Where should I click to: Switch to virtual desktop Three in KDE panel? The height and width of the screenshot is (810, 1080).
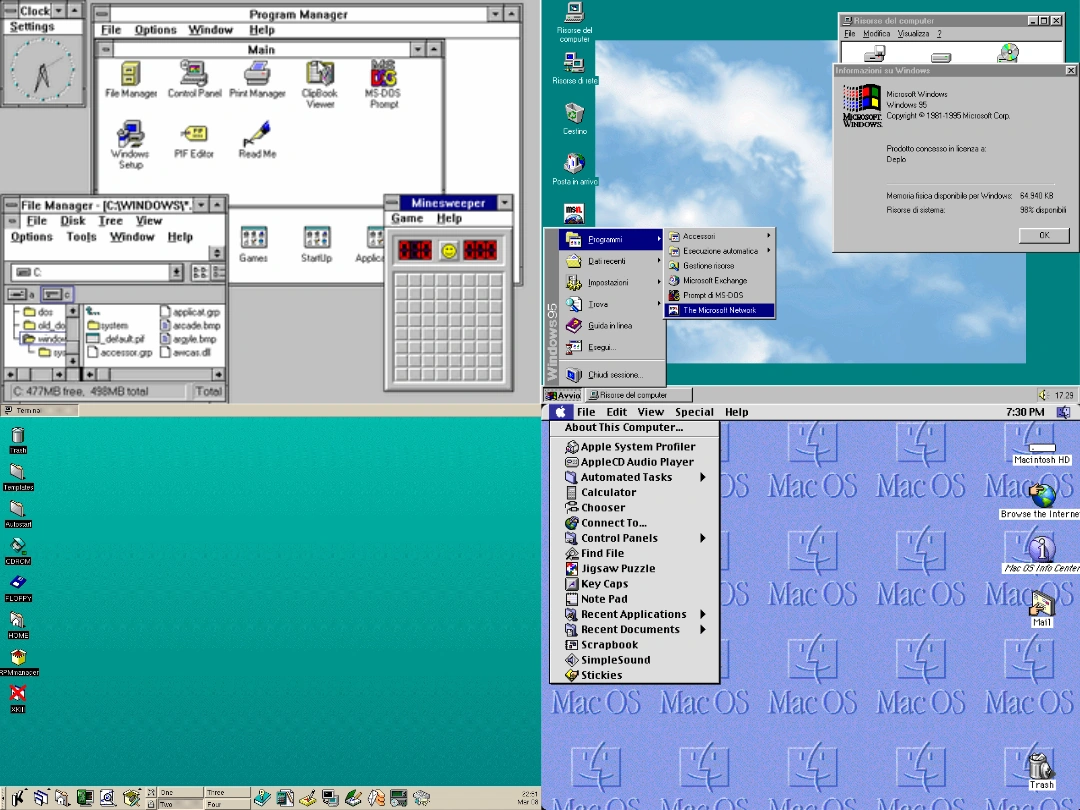pos(226,792)
